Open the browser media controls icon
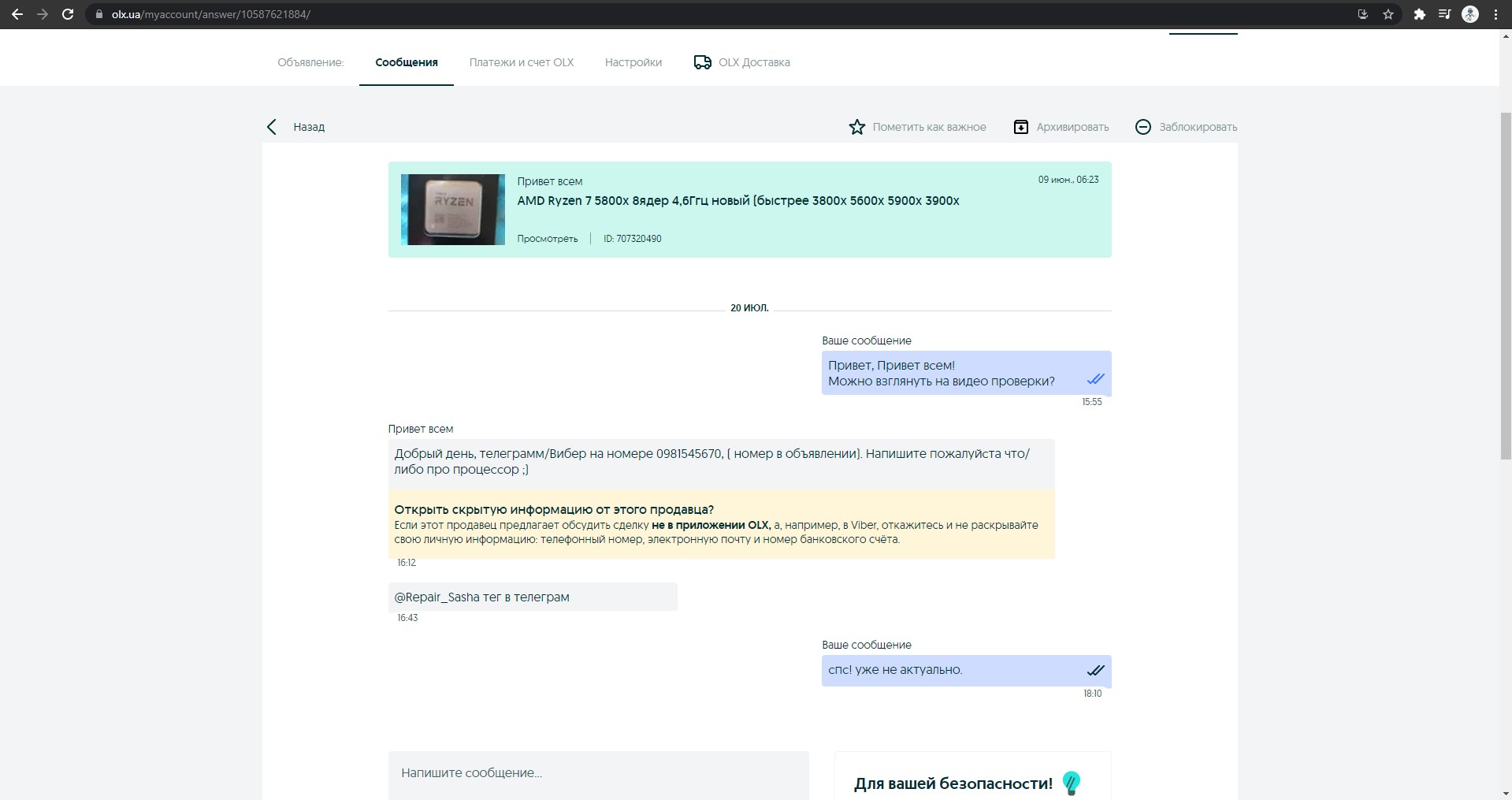This screenshot has width=1512, height=800. [1444, 14]
